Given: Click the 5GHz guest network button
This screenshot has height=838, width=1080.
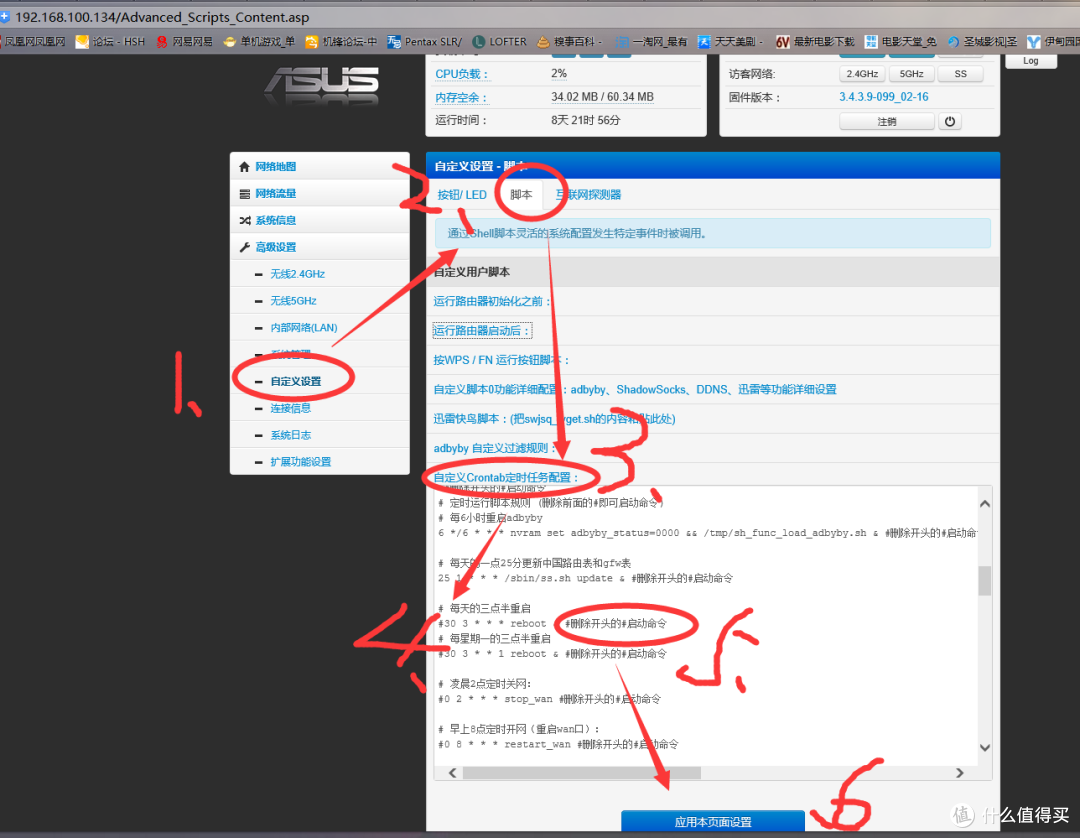Looking at the screenshot, I should [911, 74].
